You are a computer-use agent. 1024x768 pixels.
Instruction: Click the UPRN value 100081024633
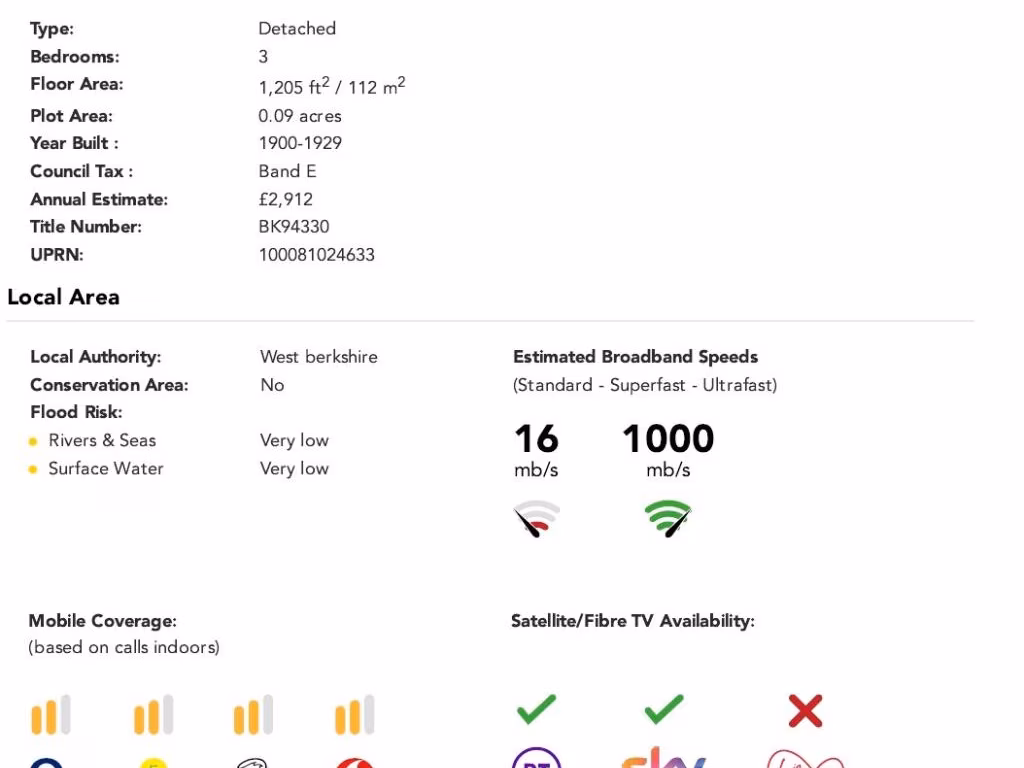click(316, 255)
